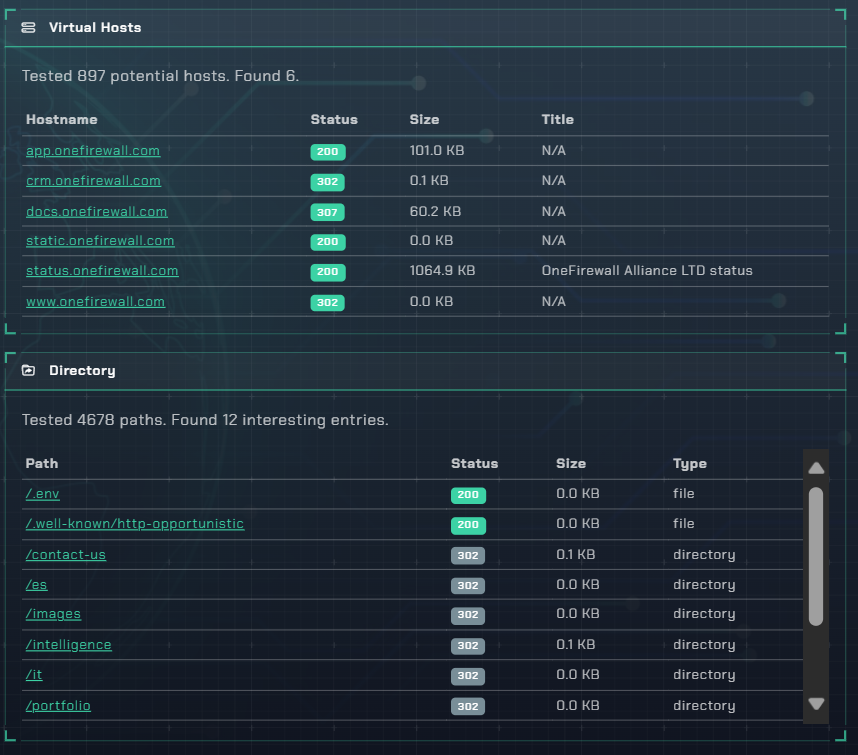Open the /portfolio directory link

(58, 706)
